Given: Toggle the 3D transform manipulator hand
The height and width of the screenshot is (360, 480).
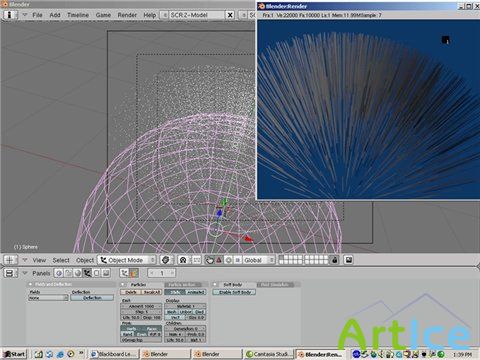Looking at the screenshot, I should click(209, 260).
